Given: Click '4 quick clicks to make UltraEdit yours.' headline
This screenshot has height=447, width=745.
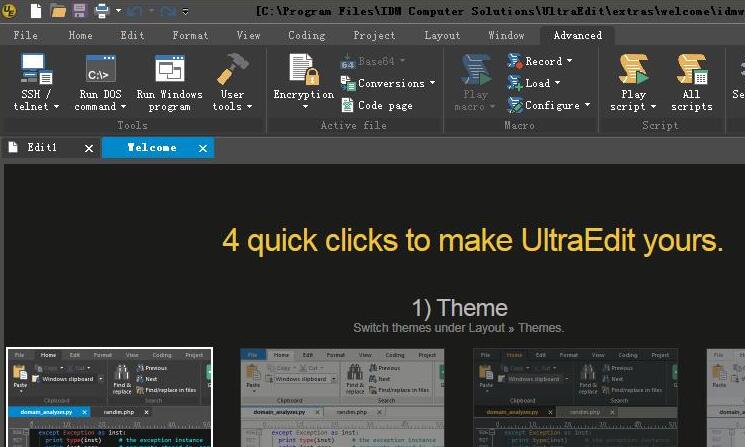Looking at the screenshot, I should 473,240.
